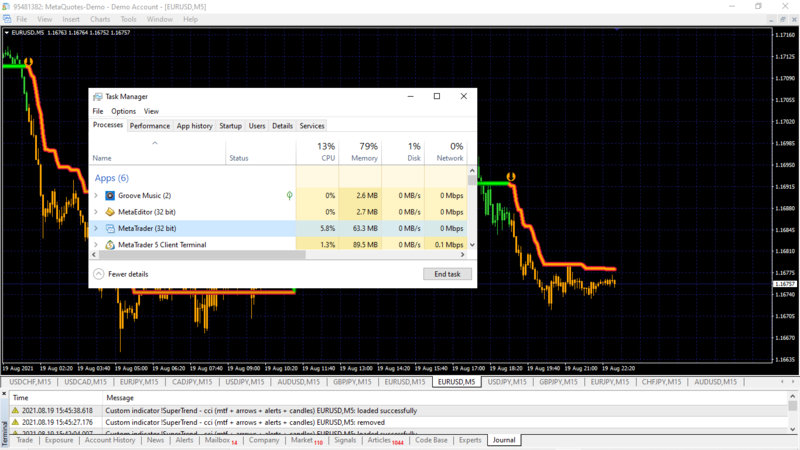Switch to the CHFJPY,M15 chart tab
Screen dimensions: 800x450
[x=662, y=382]
